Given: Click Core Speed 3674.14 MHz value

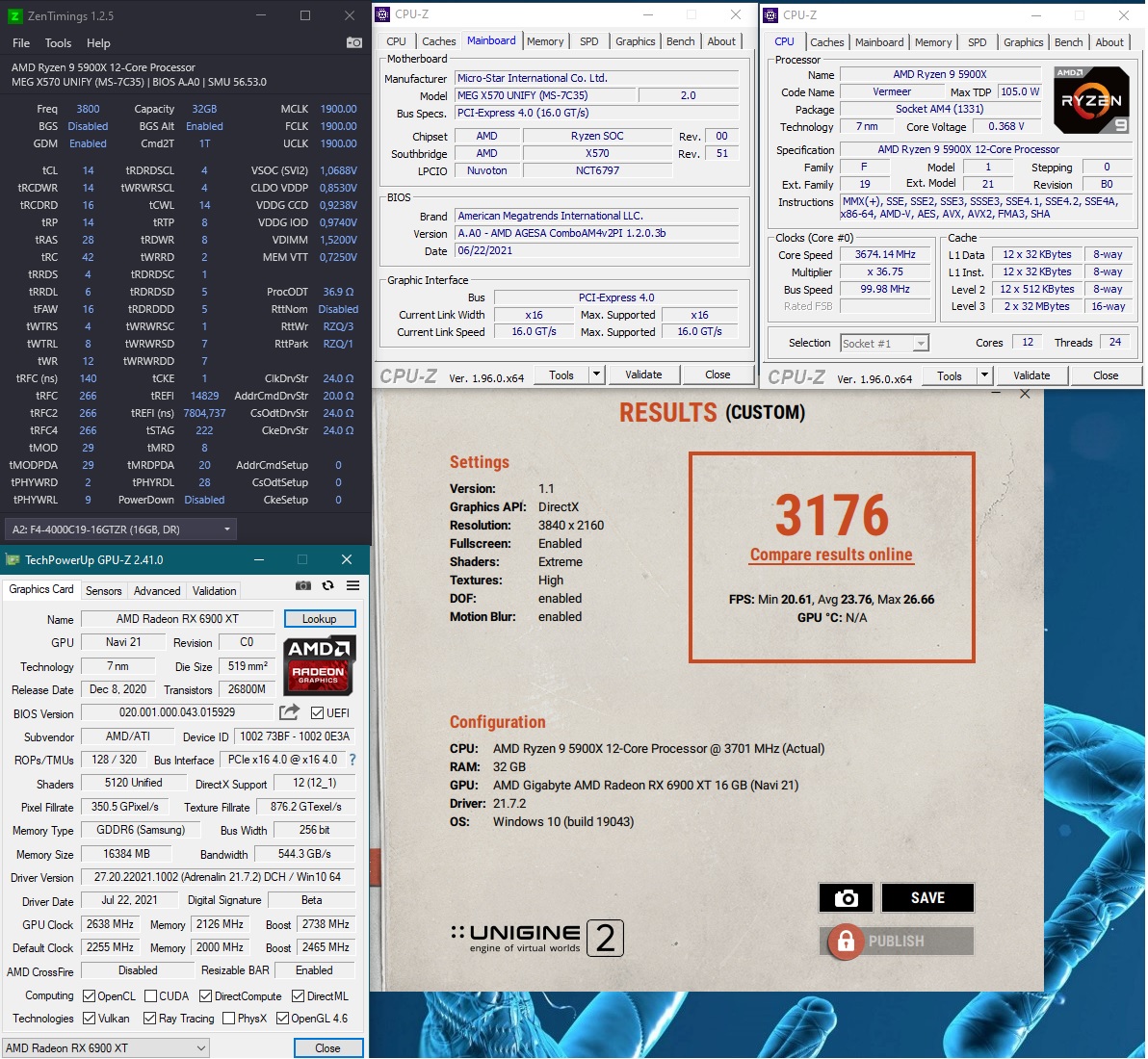Looking at the screenshot, I should click(x=885, y=255).
